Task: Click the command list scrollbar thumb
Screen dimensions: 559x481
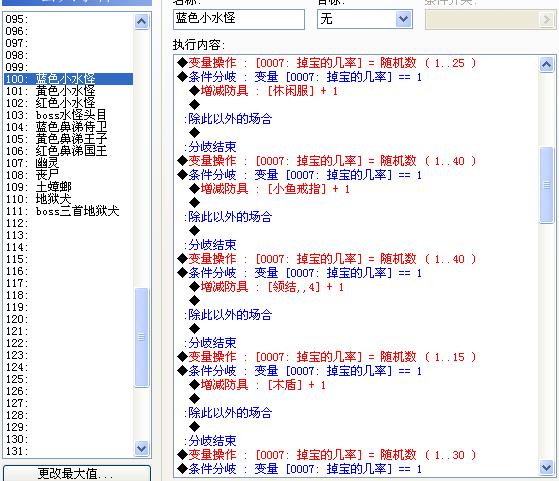Action: tap(547, 185)
